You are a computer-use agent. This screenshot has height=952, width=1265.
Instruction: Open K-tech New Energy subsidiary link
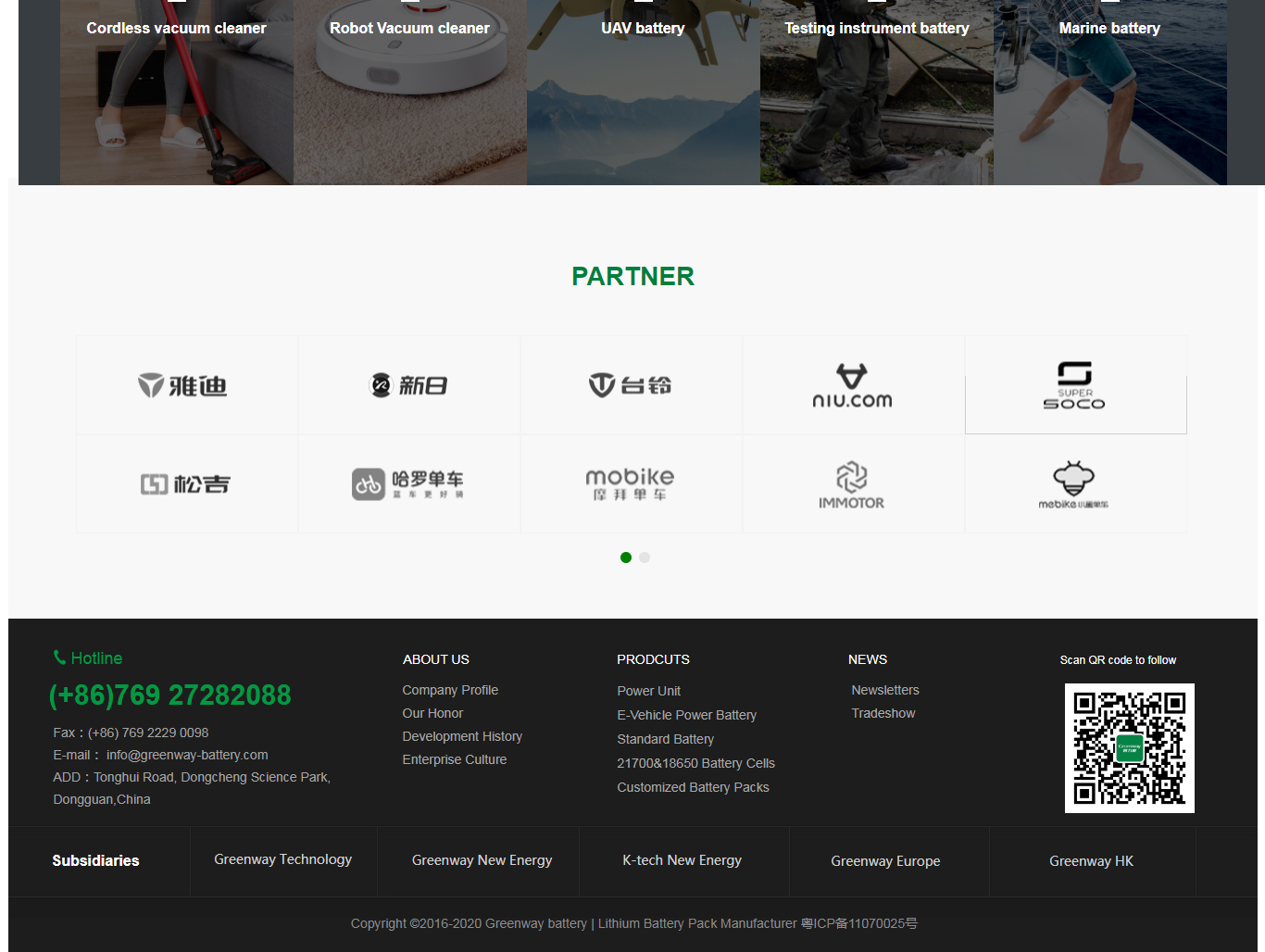pyautogui.click(x=683, y=860)
